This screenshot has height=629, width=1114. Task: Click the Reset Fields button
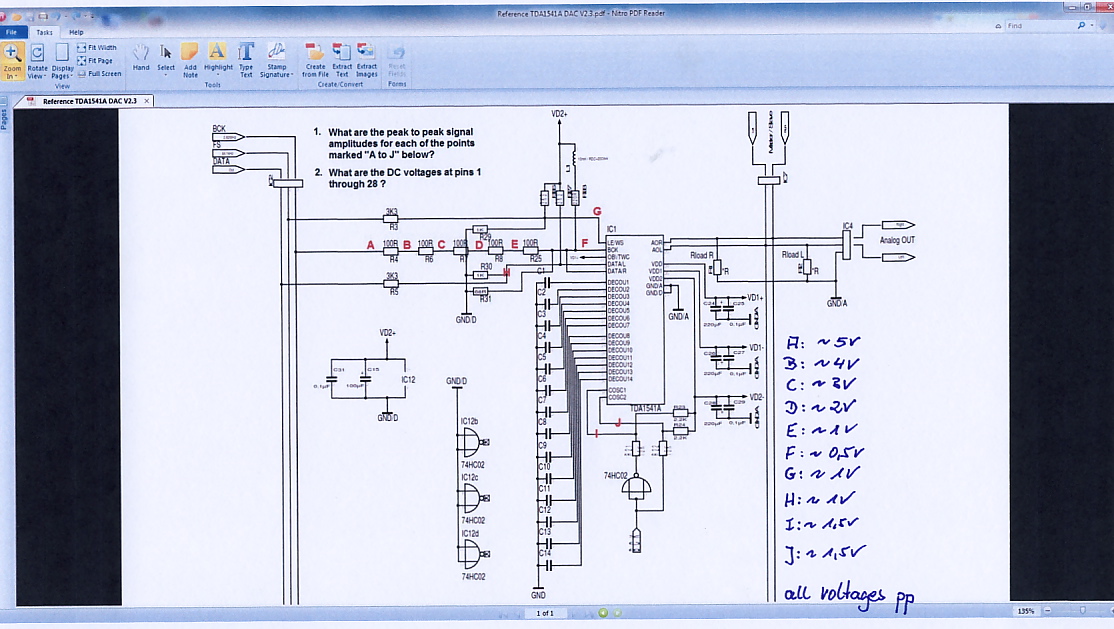[396, 61]
